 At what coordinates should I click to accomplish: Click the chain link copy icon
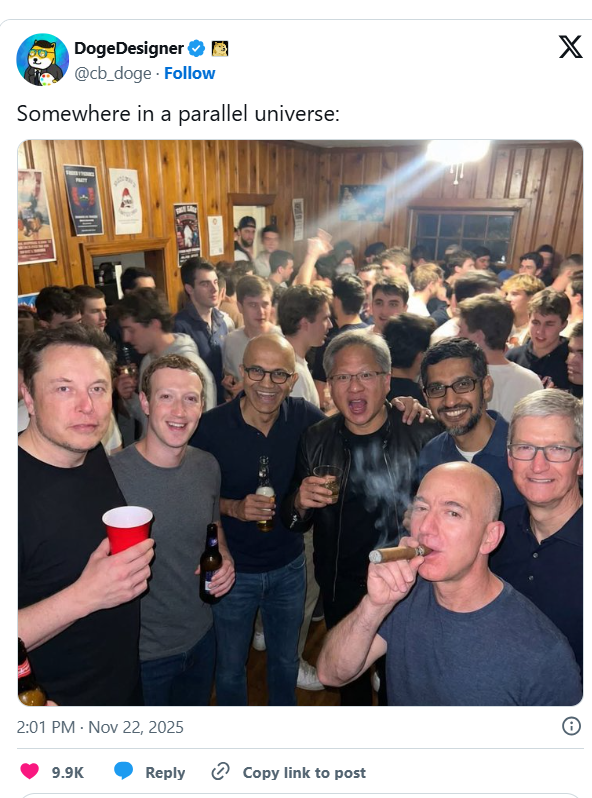click(x=220, y=772)
